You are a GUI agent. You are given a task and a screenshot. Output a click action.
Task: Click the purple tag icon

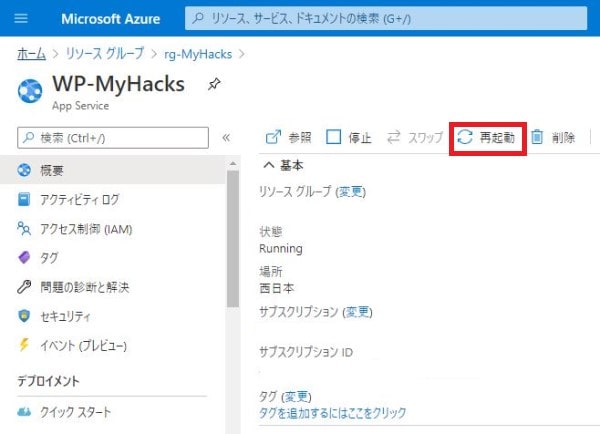coord(24,258)
